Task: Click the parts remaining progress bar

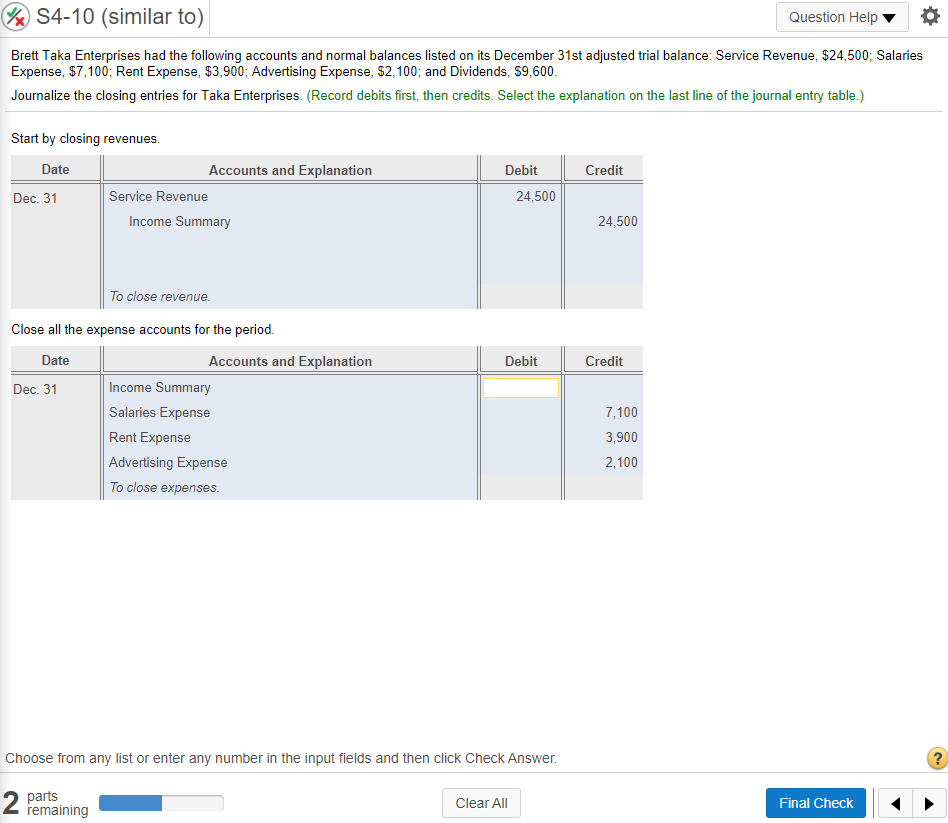Action: pyautogui.click(x=161, y=803)
